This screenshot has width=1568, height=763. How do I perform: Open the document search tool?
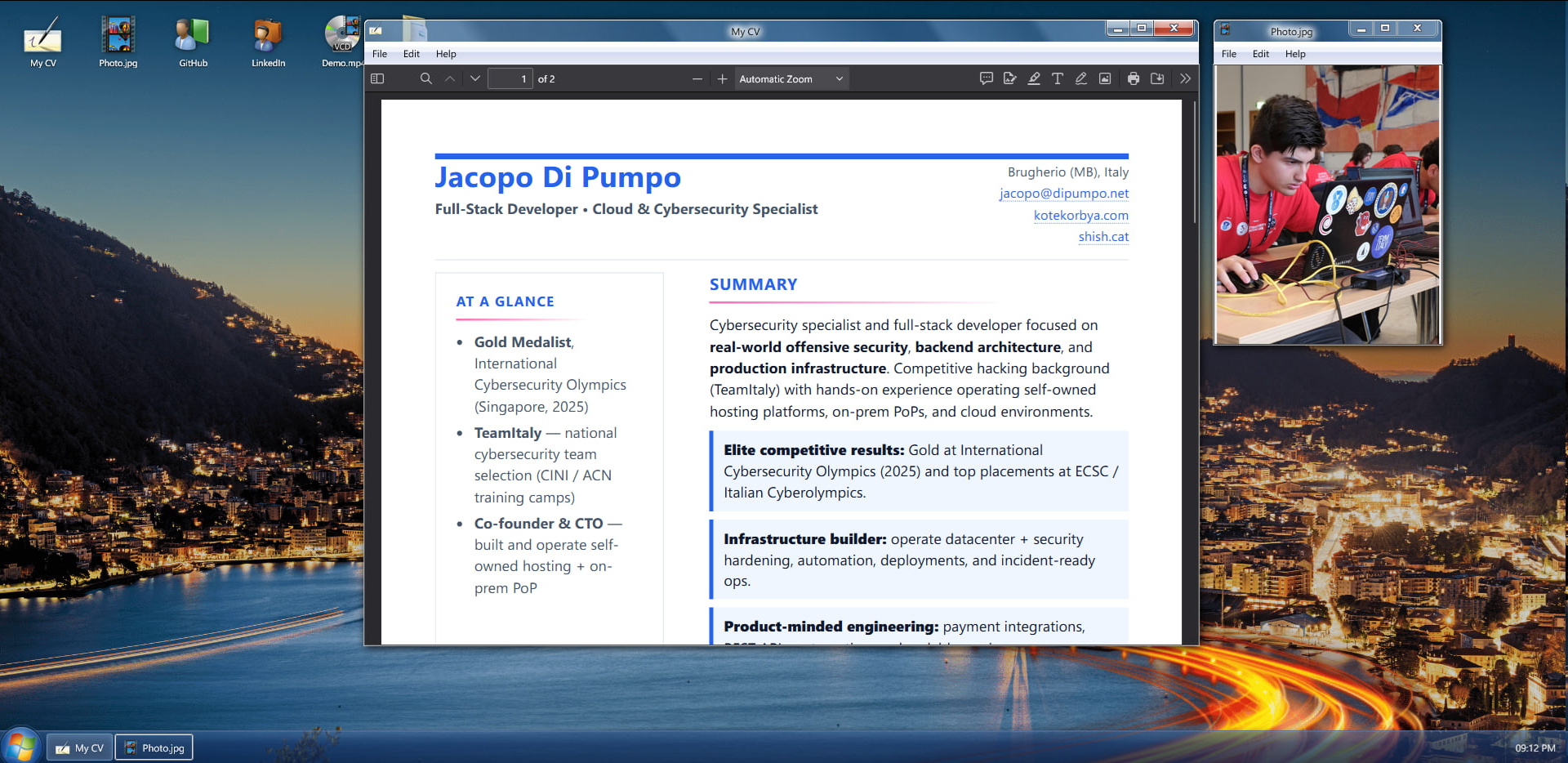click(425, 78)
